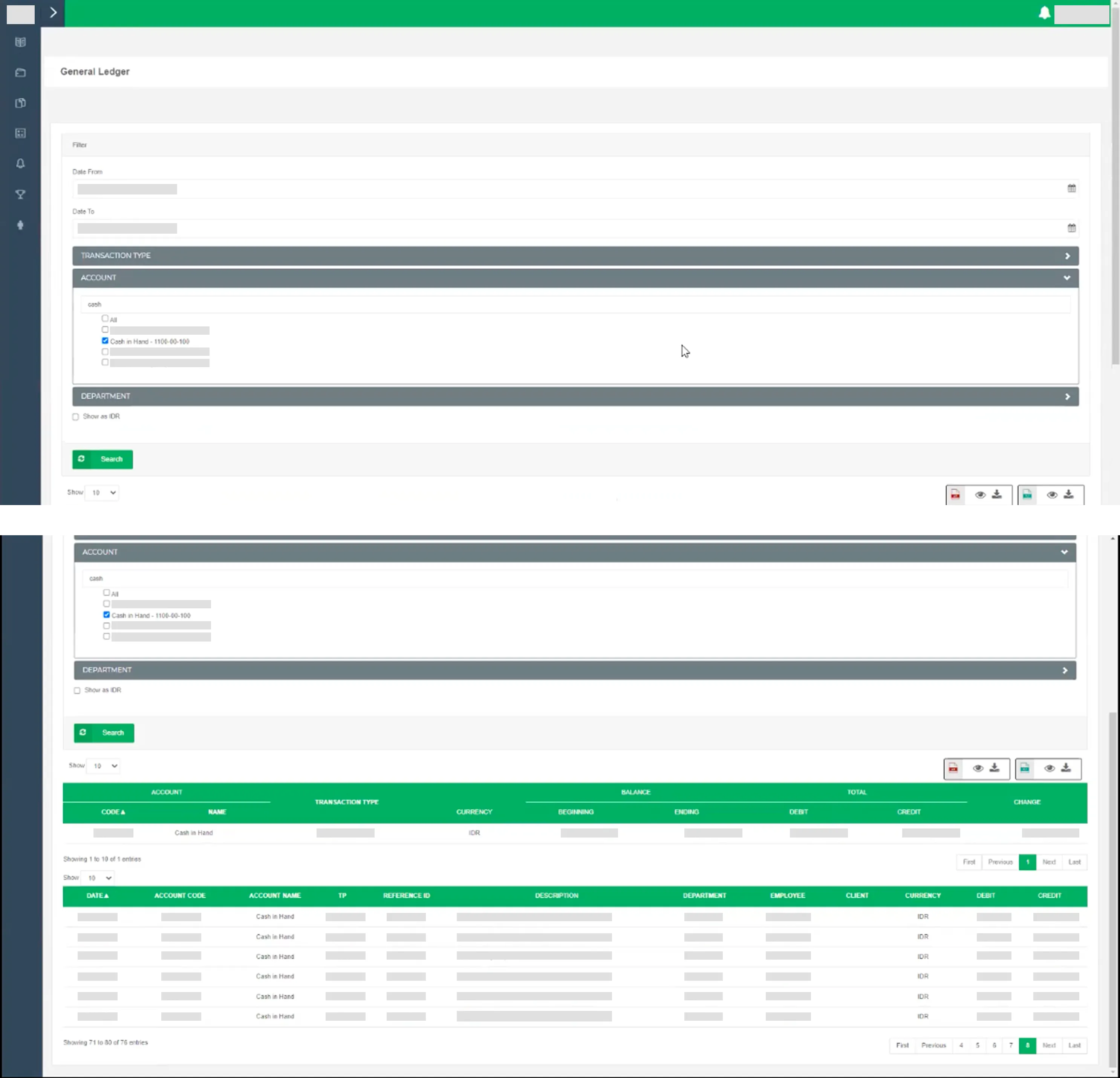Sort by the DESCRIPTION column header
This screenshot has width=1120, height=1078.
(x=557, y=896)
